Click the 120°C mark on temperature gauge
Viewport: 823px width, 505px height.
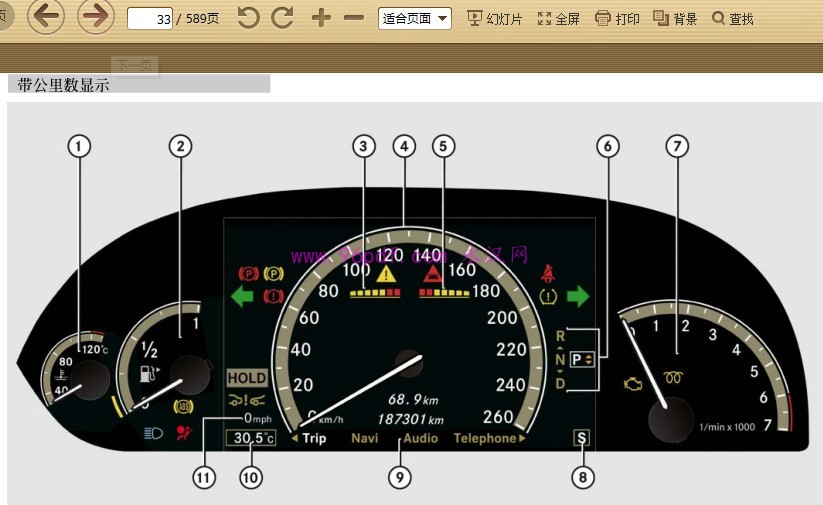click(x=95, y=349)
